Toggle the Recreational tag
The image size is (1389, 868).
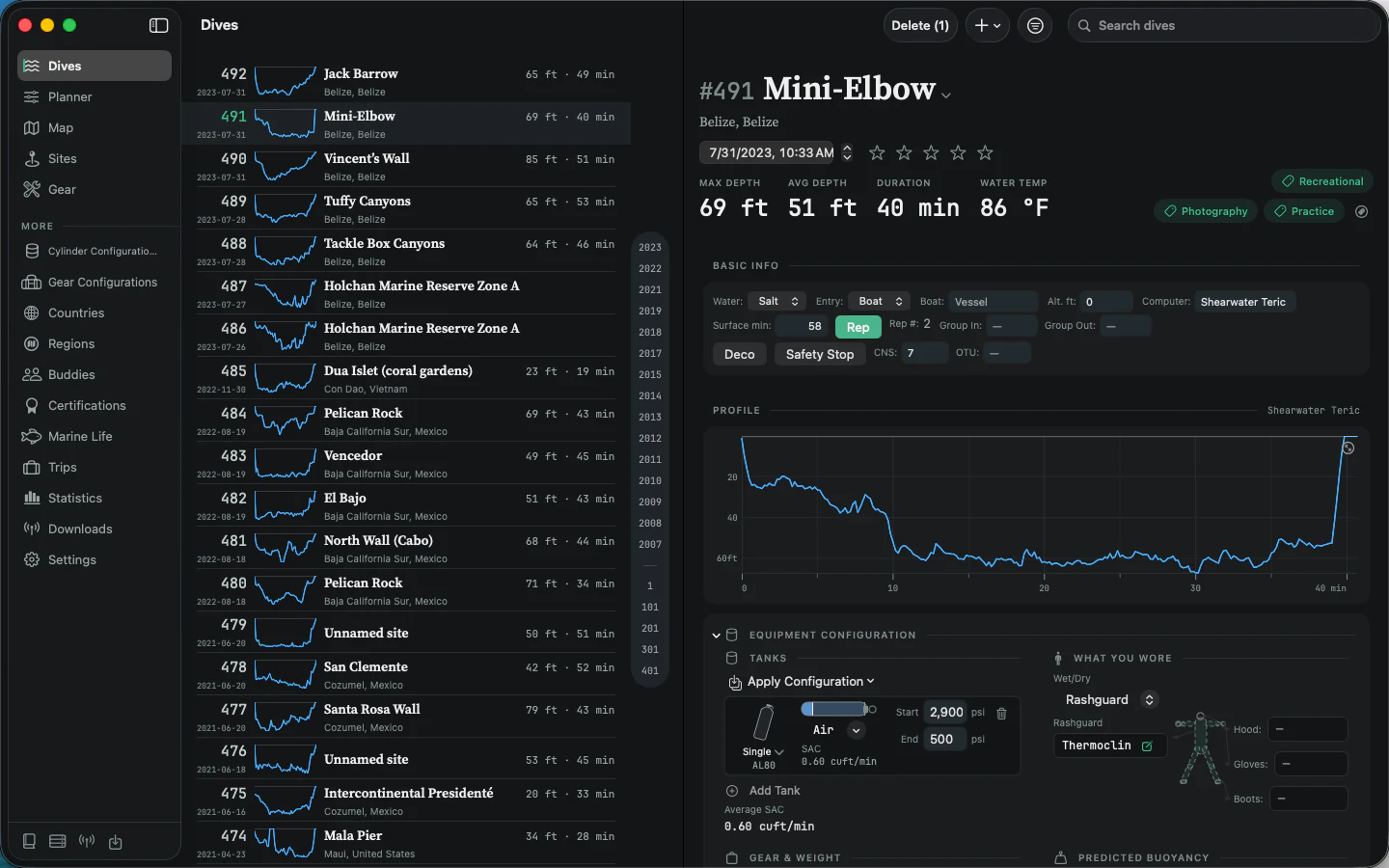pos(1321,181)
